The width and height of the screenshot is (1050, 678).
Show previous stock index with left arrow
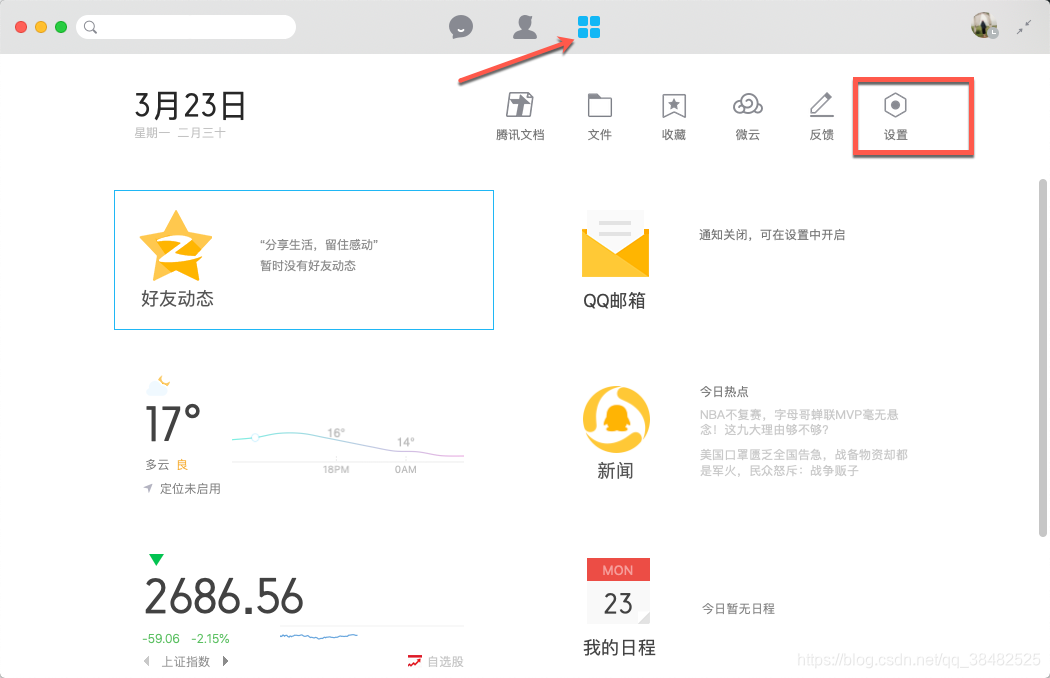click(147, 661)
